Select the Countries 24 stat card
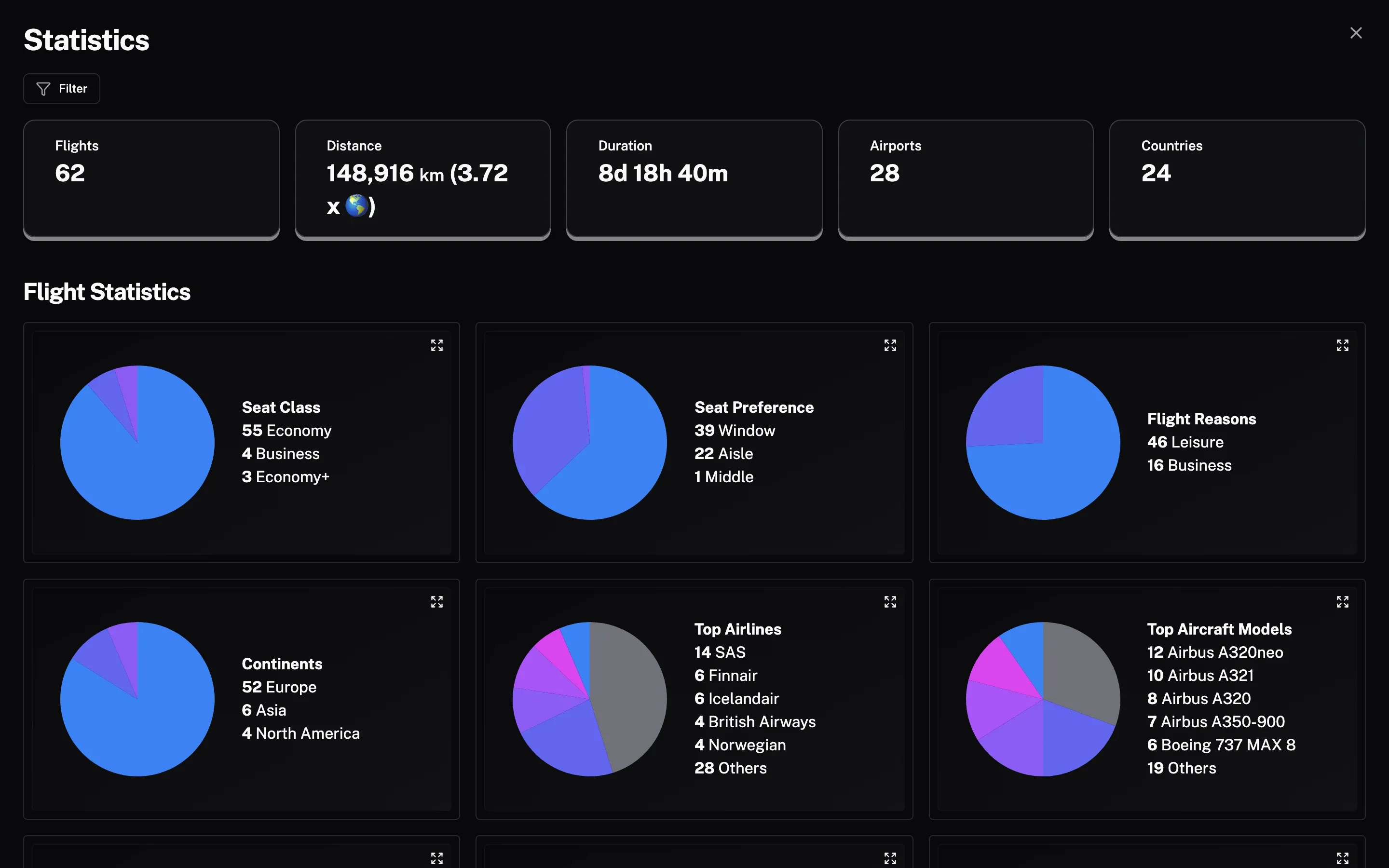The height and width of the screenshot is (868, 1389). pos(1238,180)
